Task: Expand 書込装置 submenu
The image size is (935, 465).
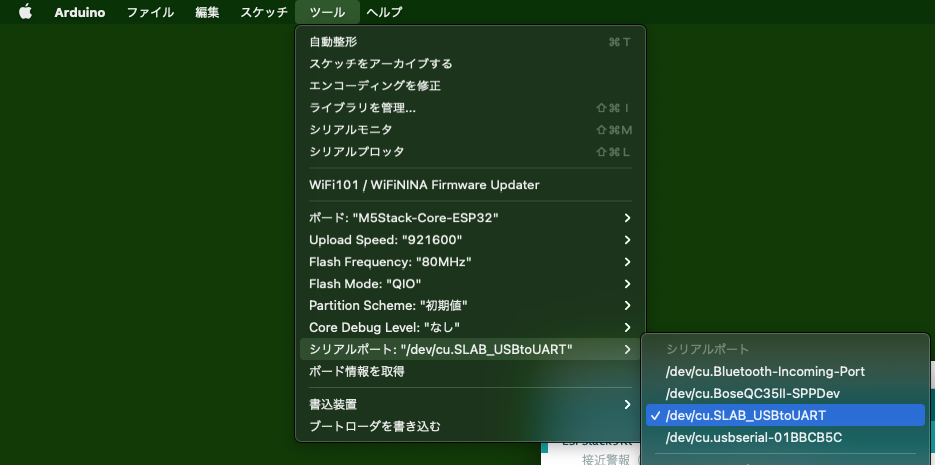Action: (x=470, y=404)
